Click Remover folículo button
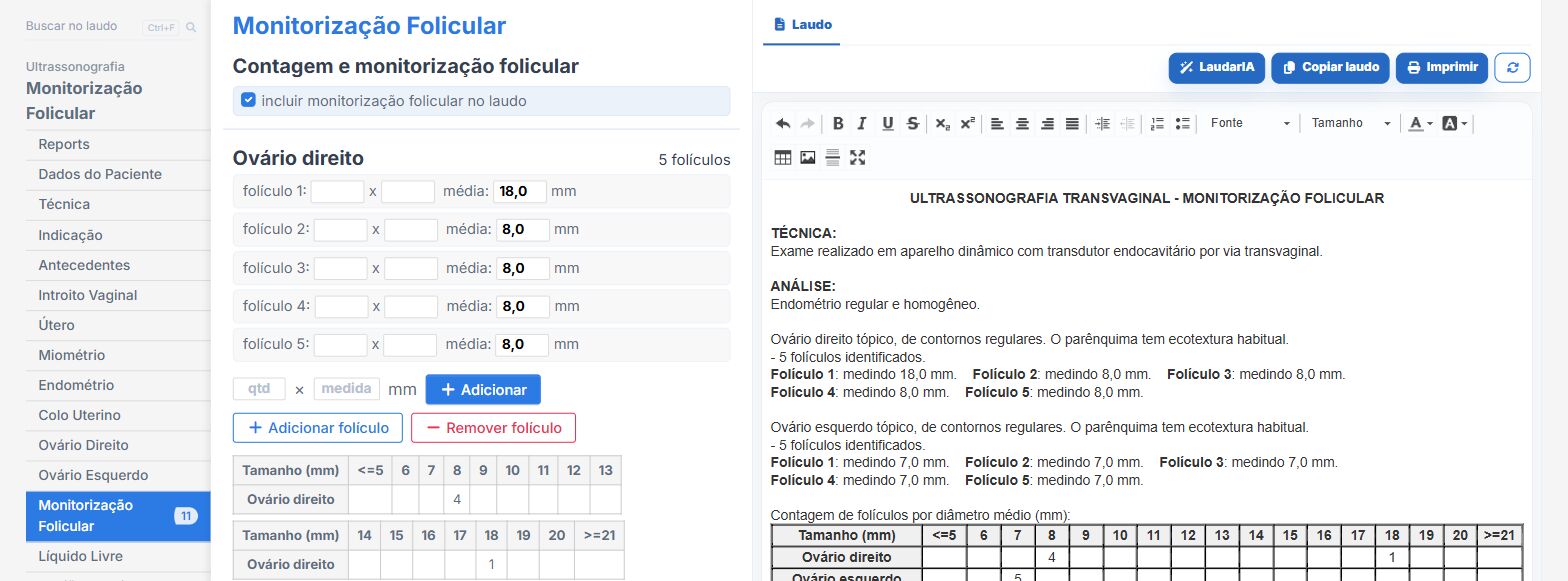 click(x=493, y=428)
